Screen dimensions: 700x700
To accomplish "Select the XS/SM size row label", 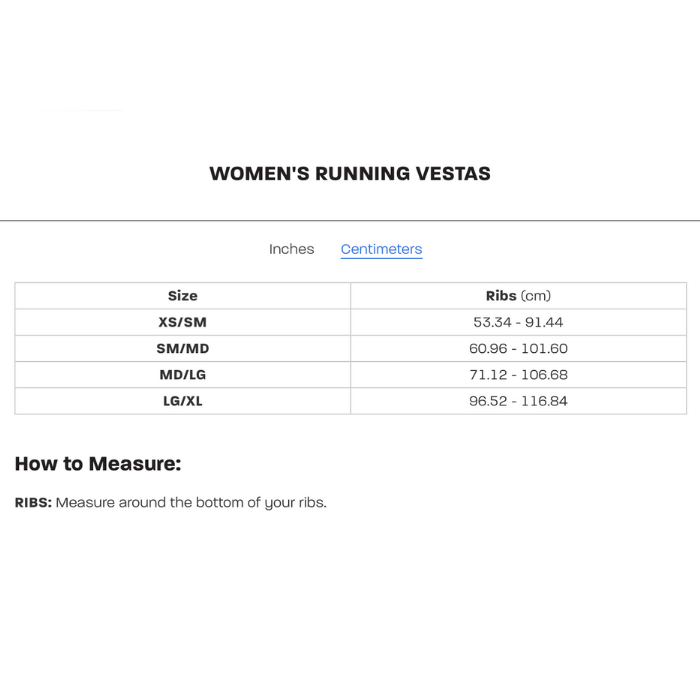I will tap(182, 322).
